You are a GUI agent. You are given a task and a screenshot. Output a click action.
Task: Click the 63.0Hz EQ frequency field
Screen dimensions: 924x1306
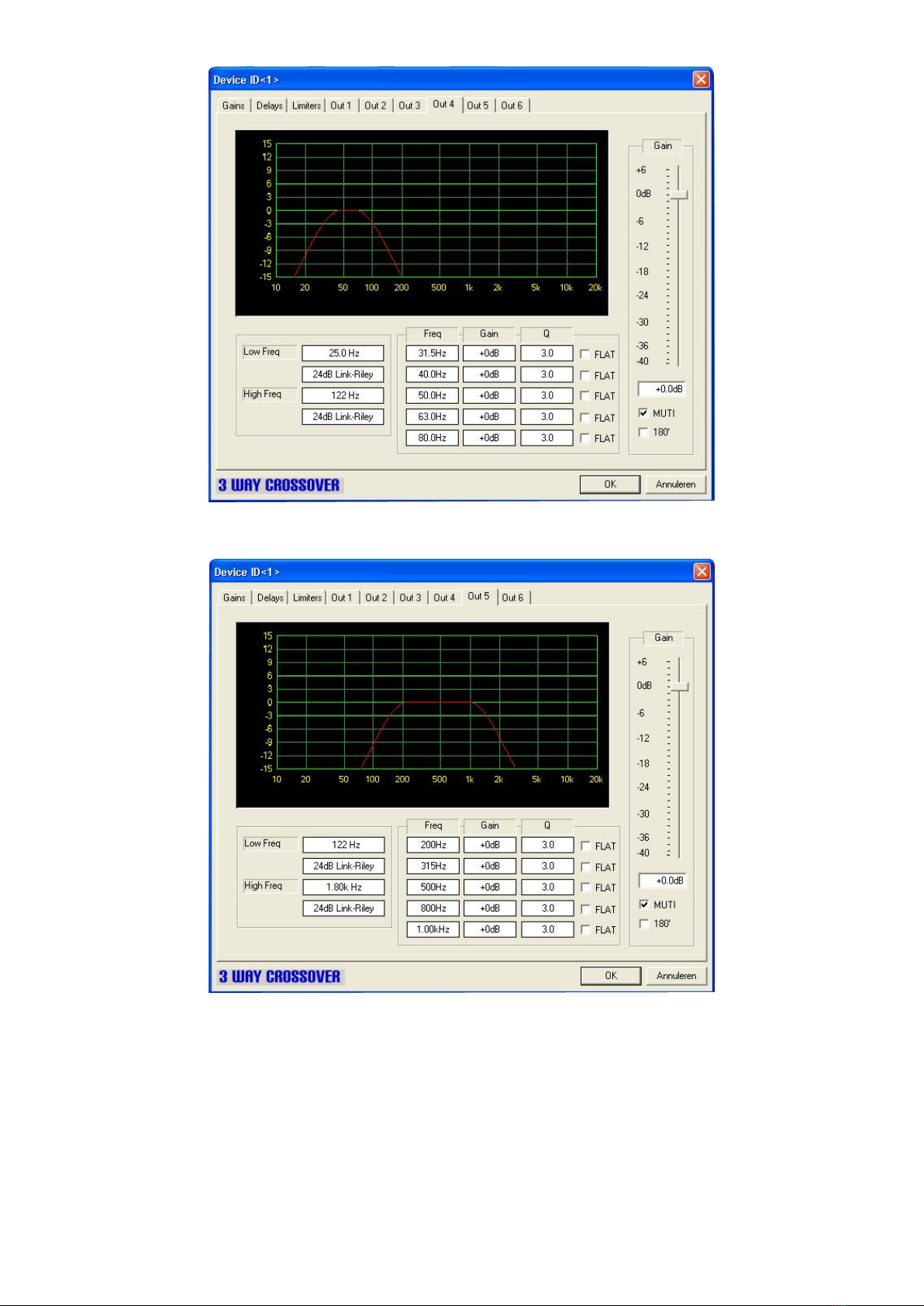click(433, 417)
